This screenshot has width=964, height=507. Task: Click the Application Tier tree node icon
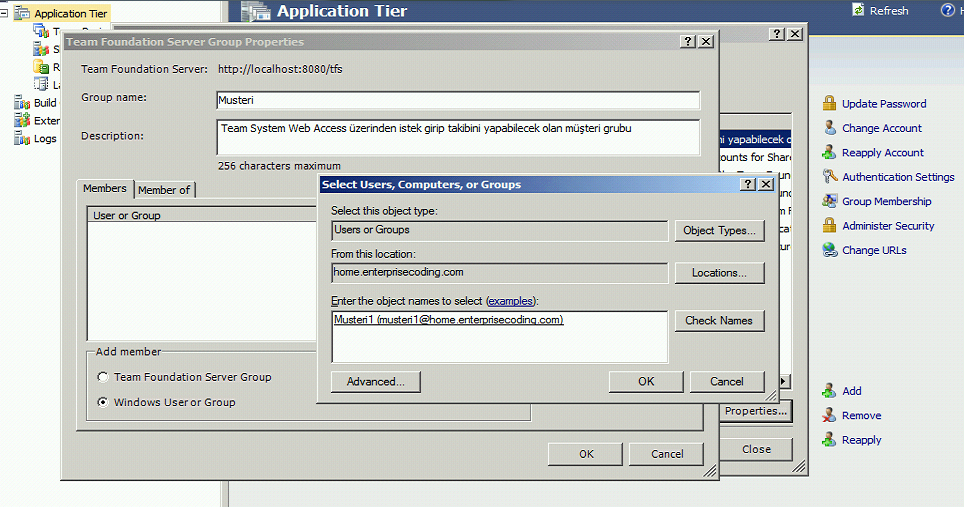(x=22, y=13)
